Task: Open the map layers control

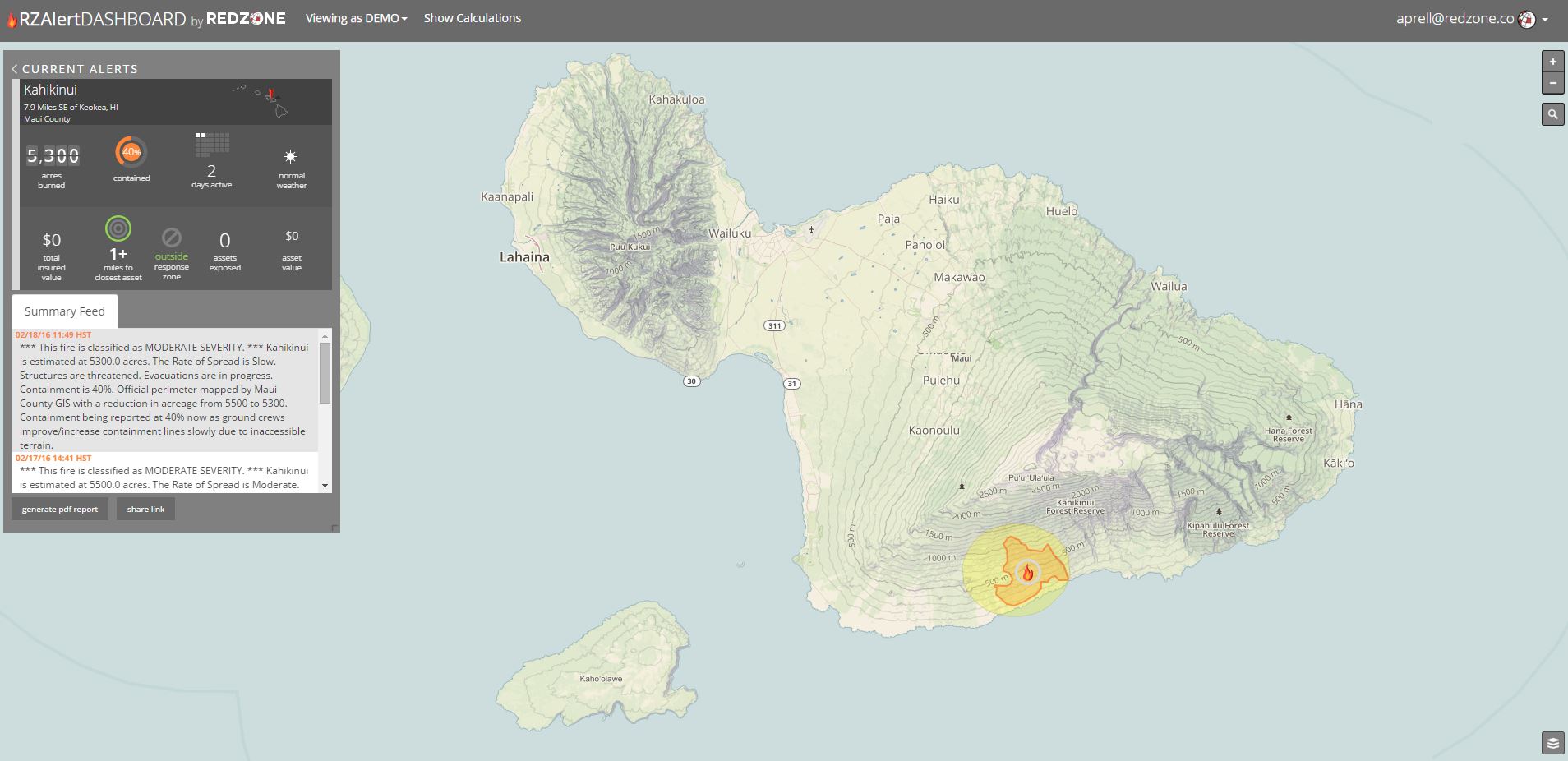Action: coord(1552,743)
